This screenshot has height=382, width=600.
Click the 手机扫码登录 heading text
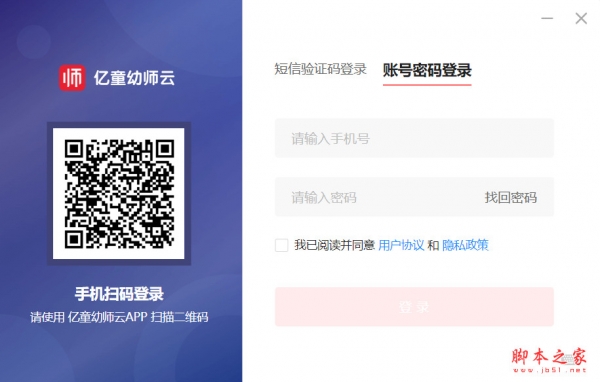(x=119, y=294)
